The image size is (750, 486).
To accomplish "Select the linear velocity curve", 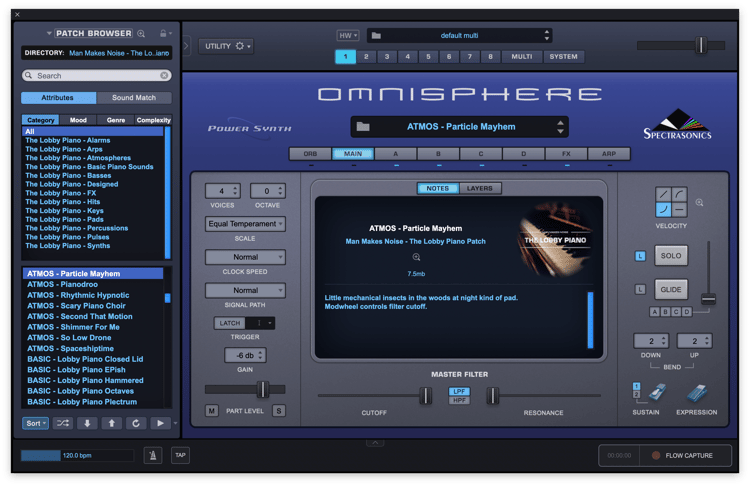I will 663,195.
